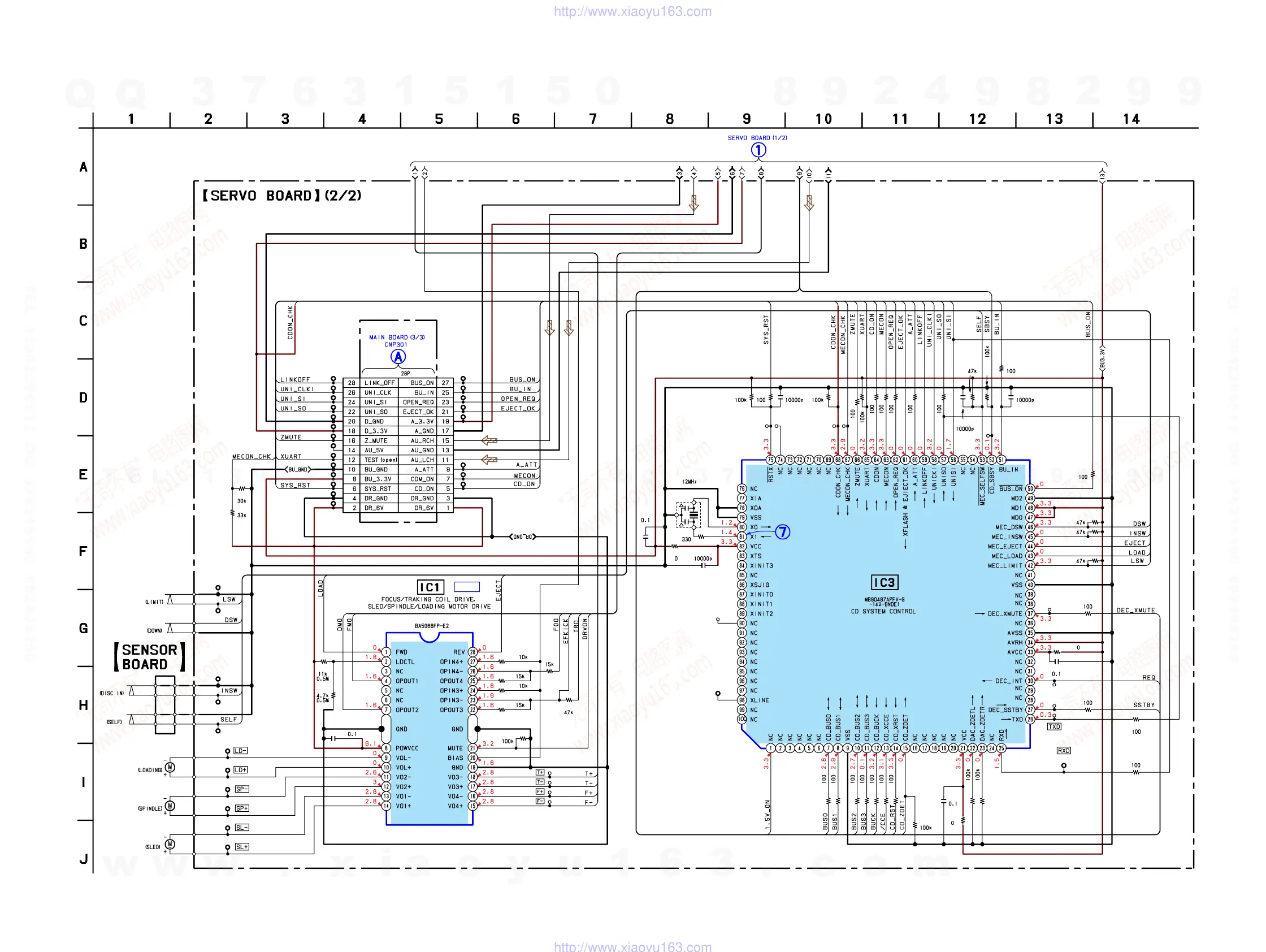This screenshot has height=952, width=1266.
Task: Click the IC1 chip label
Action: point(430,587)
